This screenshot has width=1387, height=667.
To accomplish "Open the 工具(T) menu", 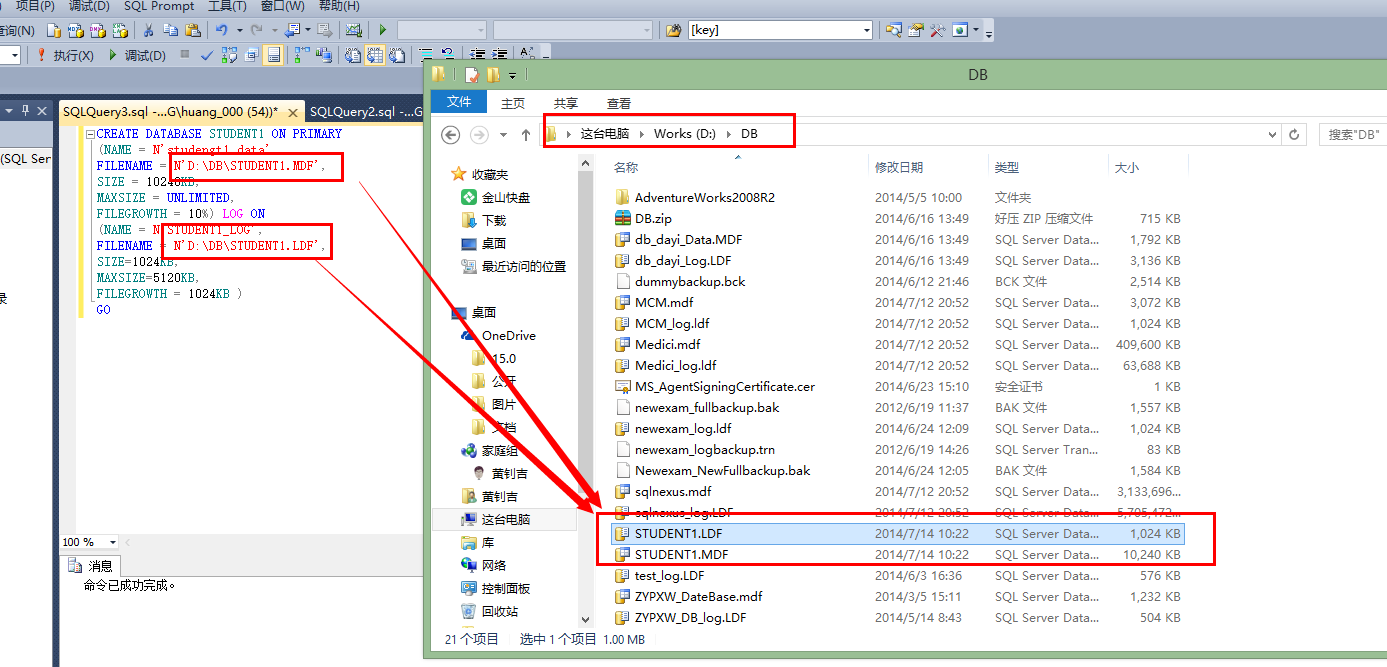I will tap(227, 6).
